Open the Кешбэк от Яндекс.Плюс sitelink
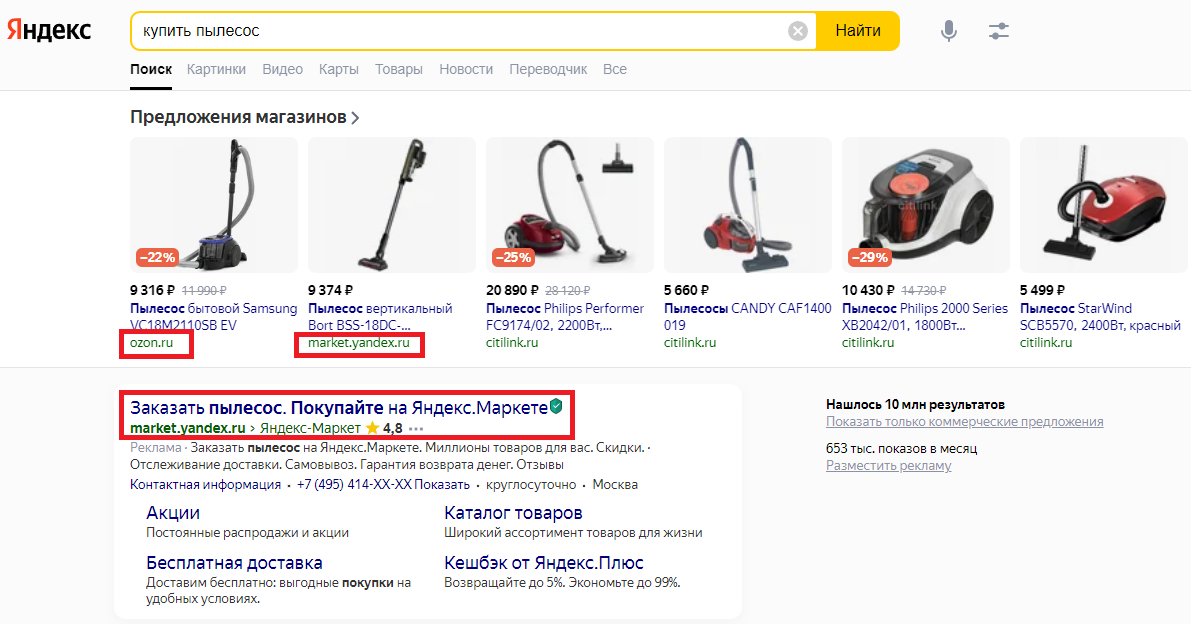The width and height of the screenshot is (1191, 624). click(x=544, y=563)
